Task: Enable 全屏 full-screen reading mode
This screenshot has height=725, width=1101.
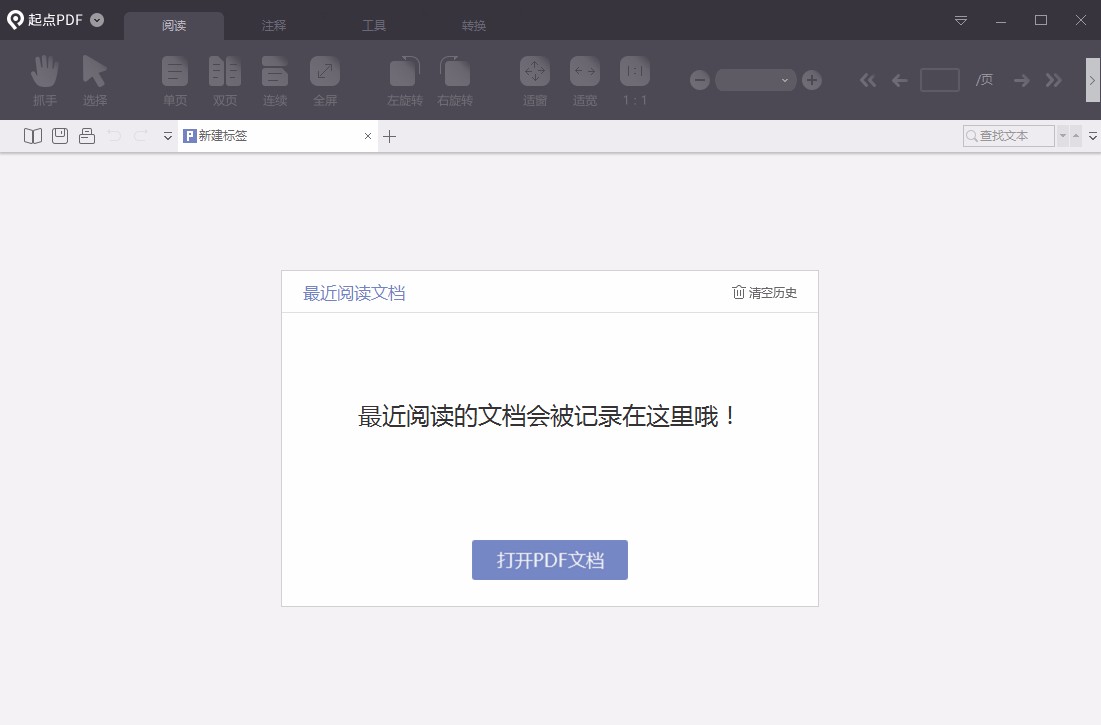Action: click(324, 79)
